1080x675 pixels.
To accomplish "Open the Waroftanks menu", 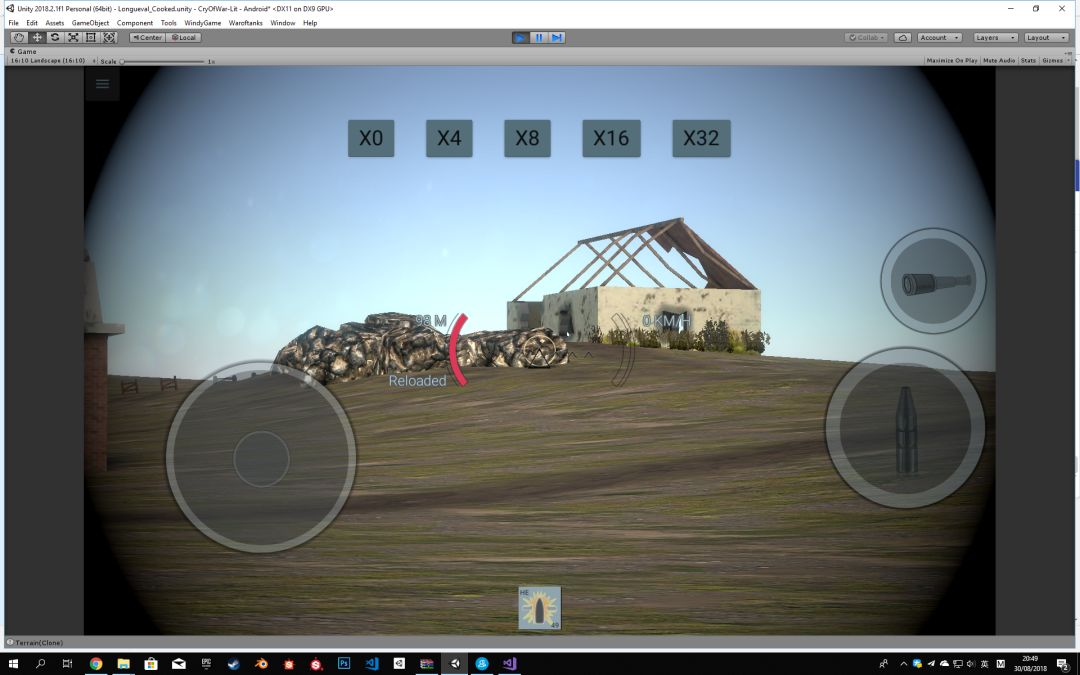I will point(246,22).
